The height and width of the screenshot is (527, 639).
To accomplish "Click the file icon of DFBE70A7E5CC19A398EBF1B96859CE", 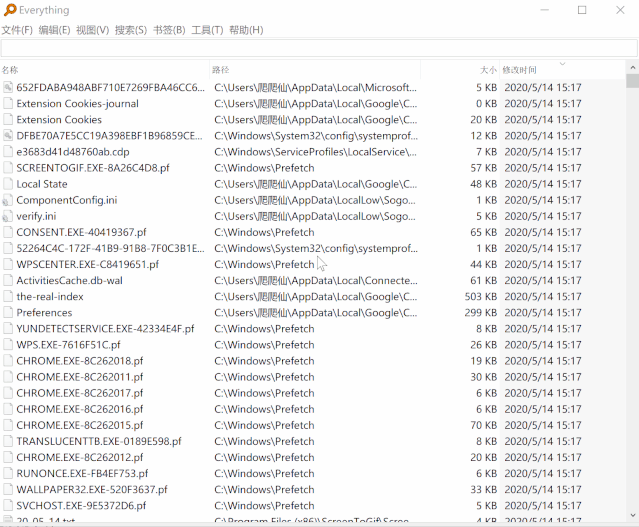I will [8, 136].
